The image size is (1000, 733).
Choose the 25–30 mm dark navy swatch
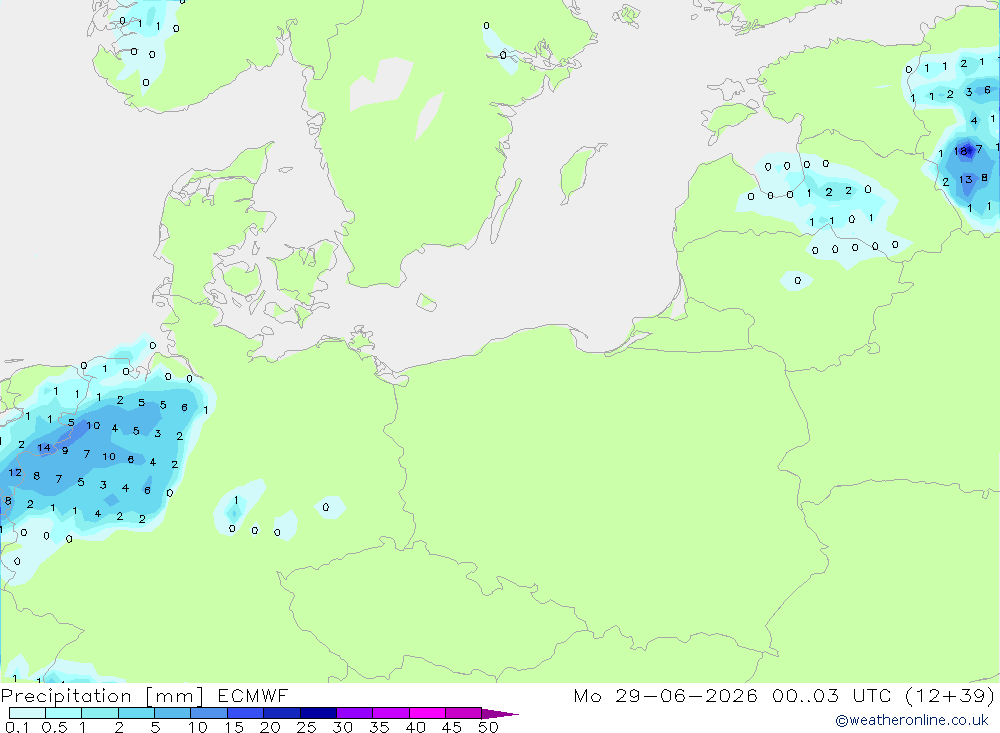pyautogui.click(x=318, y=713)
